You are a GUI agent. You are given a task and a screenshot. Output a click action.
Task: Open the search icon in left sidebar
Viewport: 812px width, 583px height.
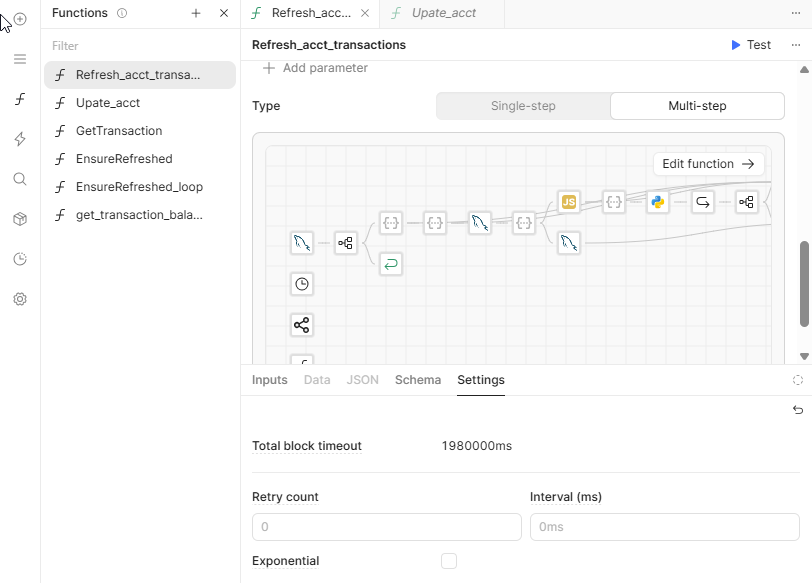pos(20,179)
